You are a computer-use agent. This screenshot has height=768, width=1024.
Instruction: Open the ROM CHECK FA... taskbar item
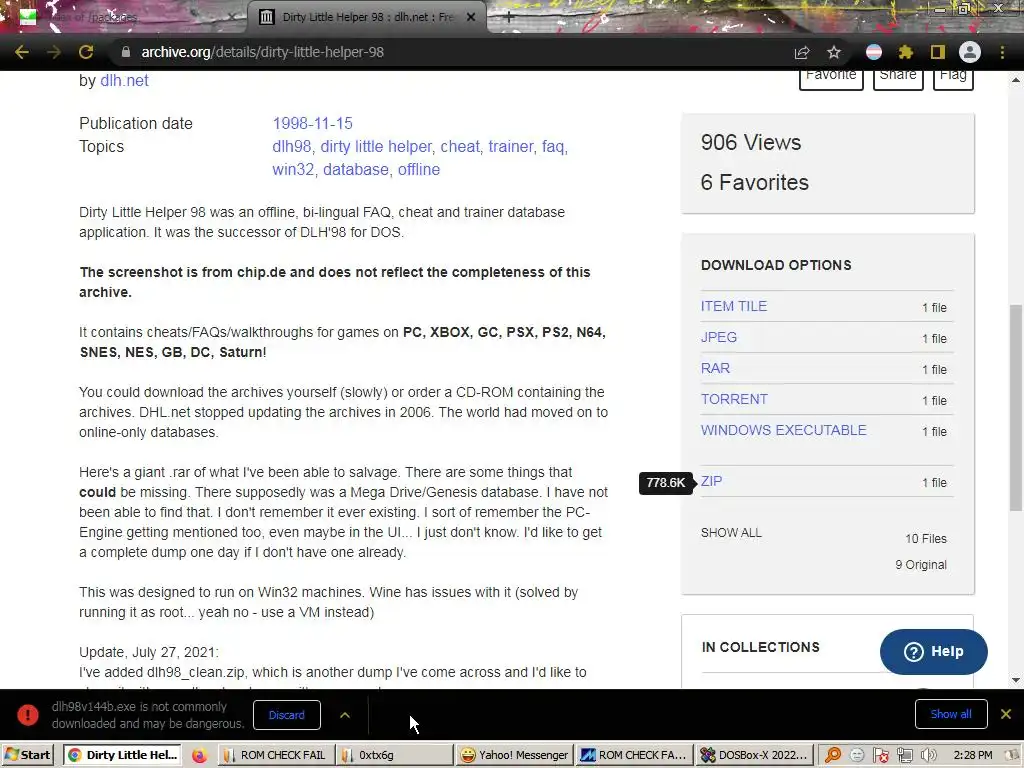pos(634,755)
